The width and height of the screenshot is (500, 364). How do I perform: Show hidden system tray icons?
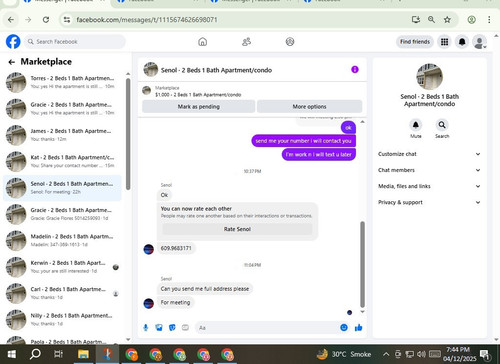point(386,354)
